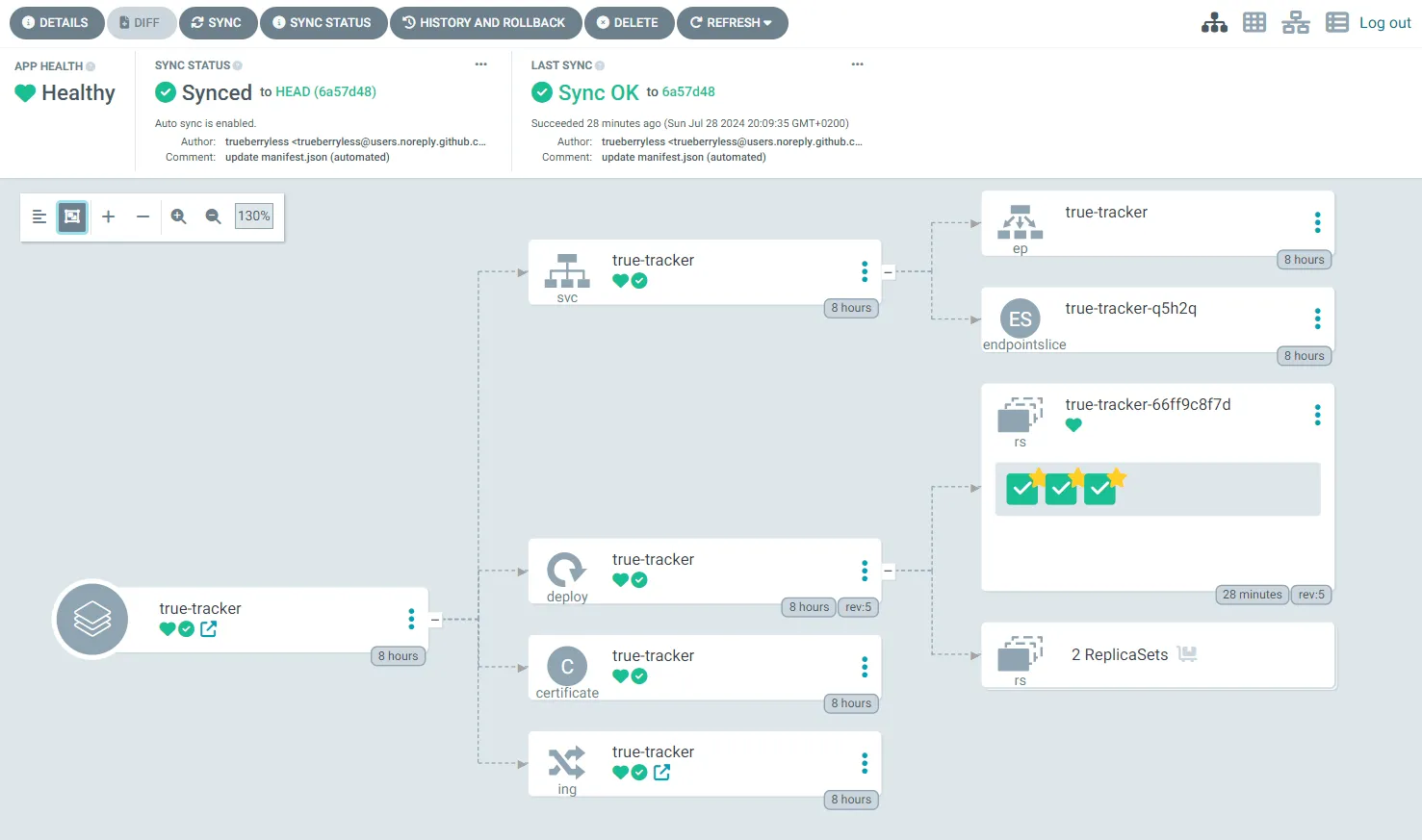Click the first healthy pod icon in the ReplicaSet
1422x840 pixels.
coord(1021,489)
